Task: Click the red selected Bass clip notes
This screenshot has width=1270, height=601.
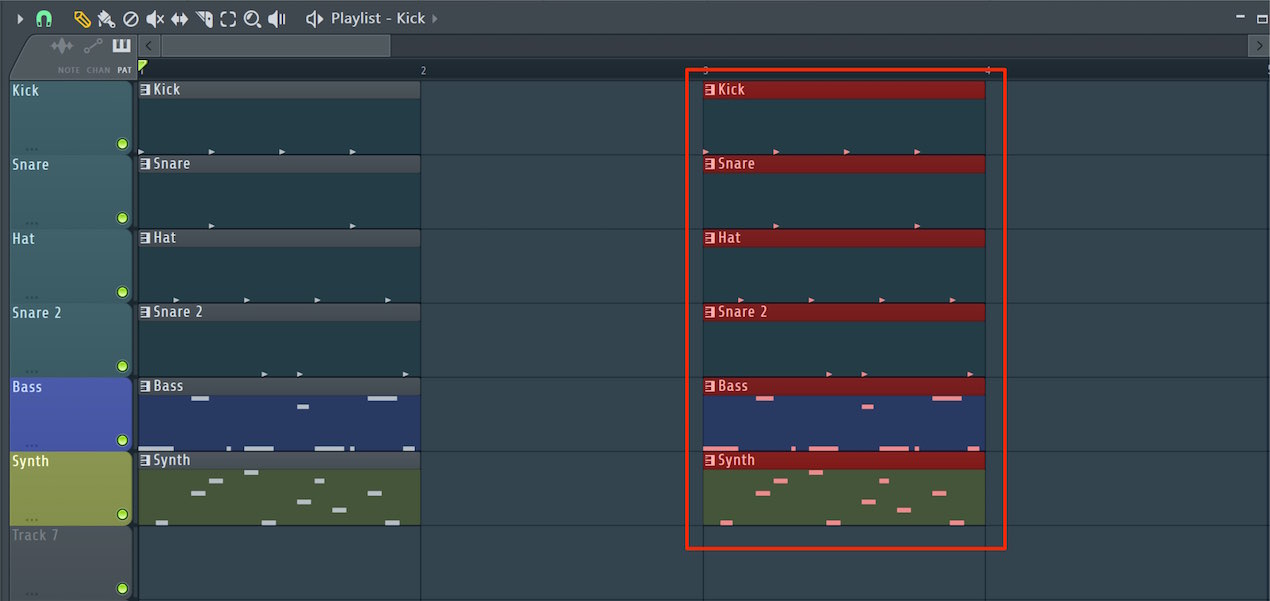Action: tap(844, 423)
